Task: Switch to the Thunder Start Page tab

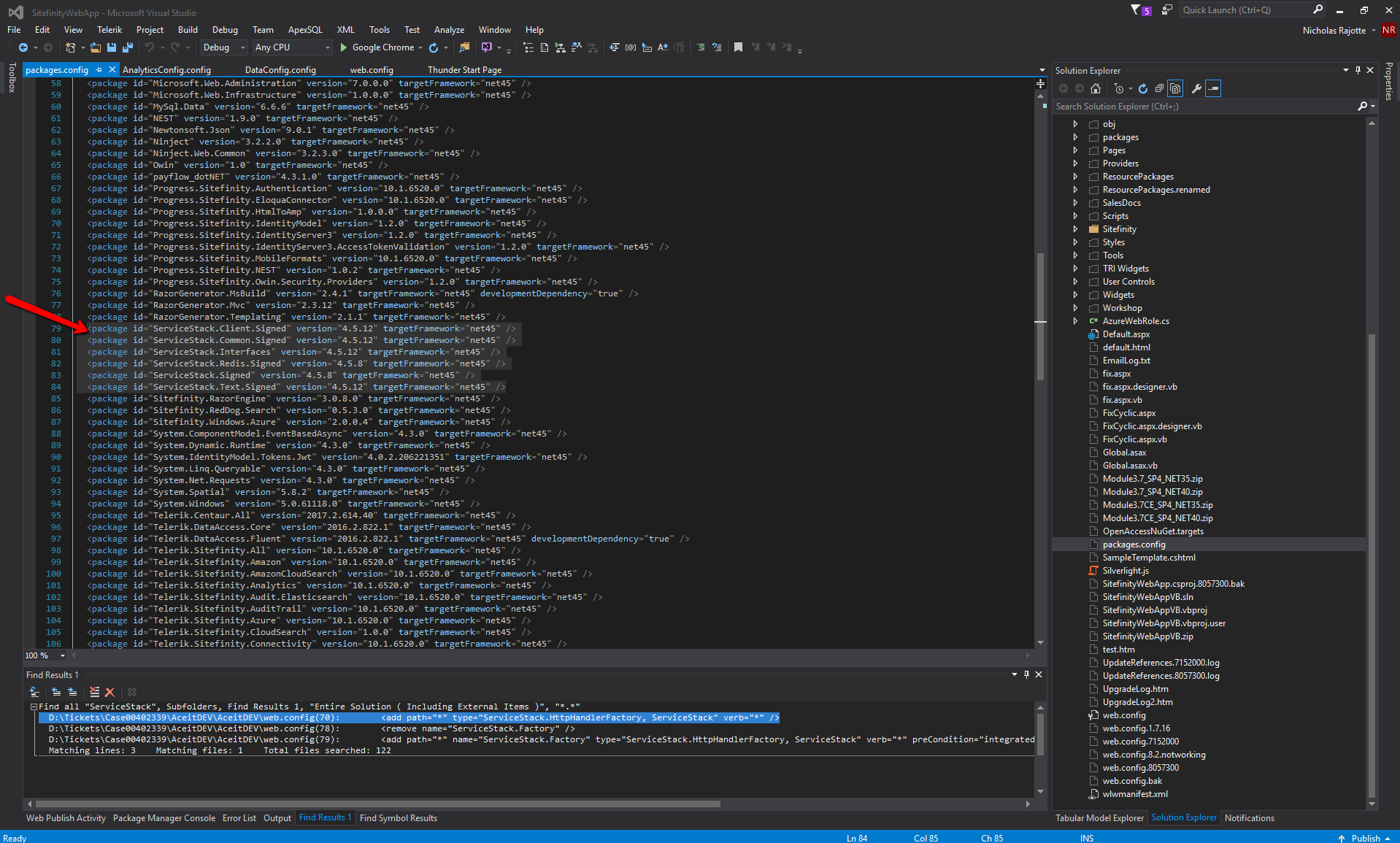Action: pyautogui.click(x=464, y=70)
